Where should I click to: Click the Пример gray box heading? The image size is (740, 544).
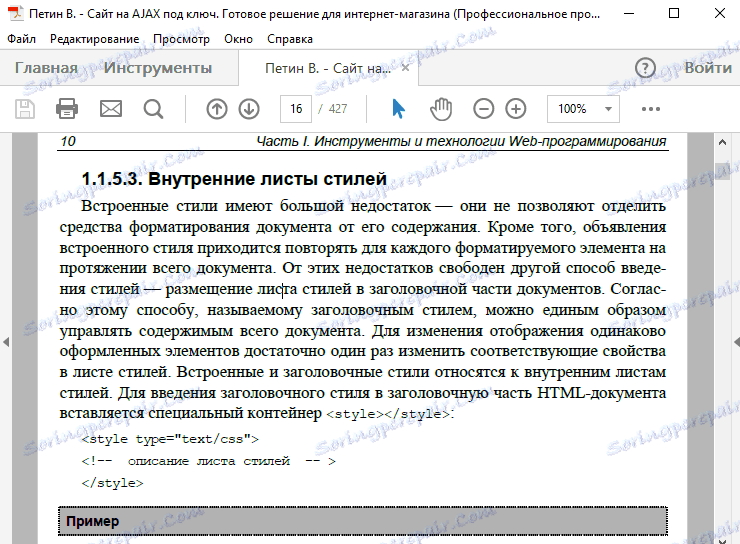(362, 521)
